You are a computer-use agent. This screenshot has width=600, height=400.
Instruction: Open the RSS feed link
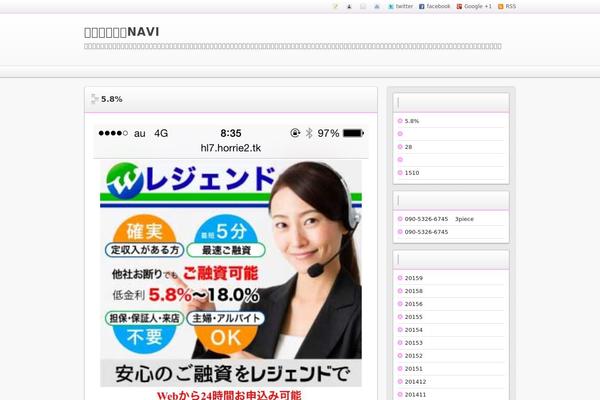[x=507, y=7]
